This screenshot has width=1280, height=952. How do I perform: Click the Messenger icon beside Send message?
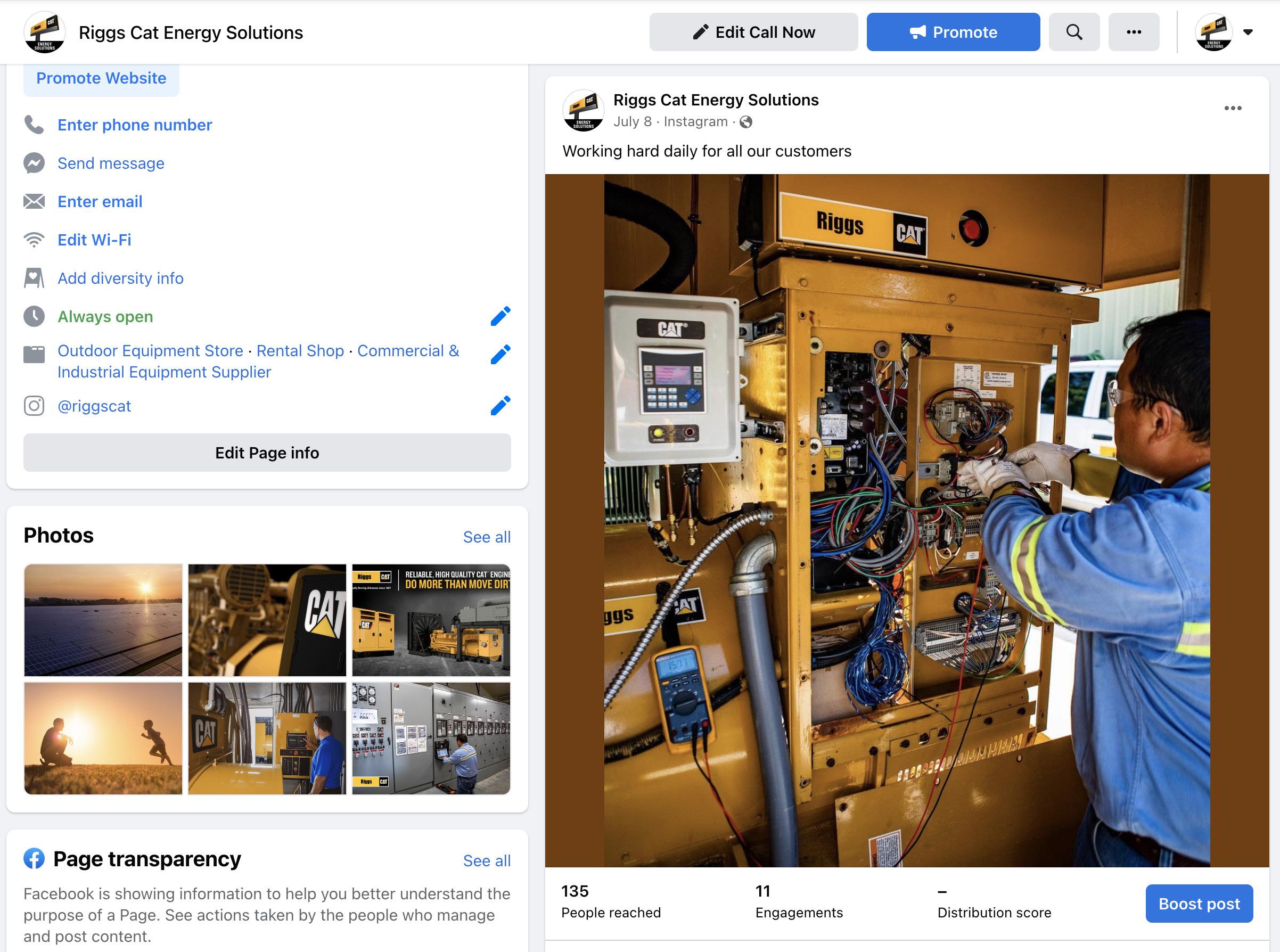pos(34,163)
